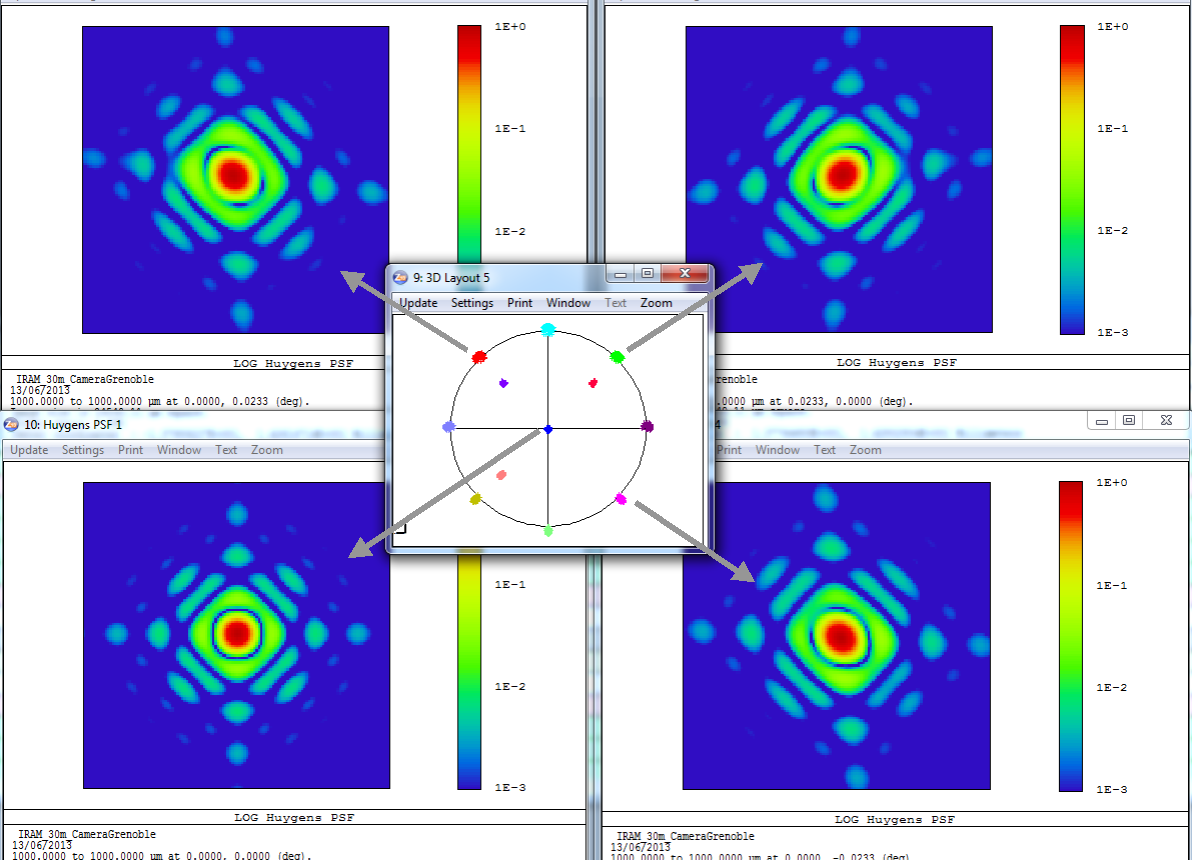Open the Zoom menu in 3D Layout 5
Image resolution: width=1192 pixels, height=860 pixels.
pos(656,303)
